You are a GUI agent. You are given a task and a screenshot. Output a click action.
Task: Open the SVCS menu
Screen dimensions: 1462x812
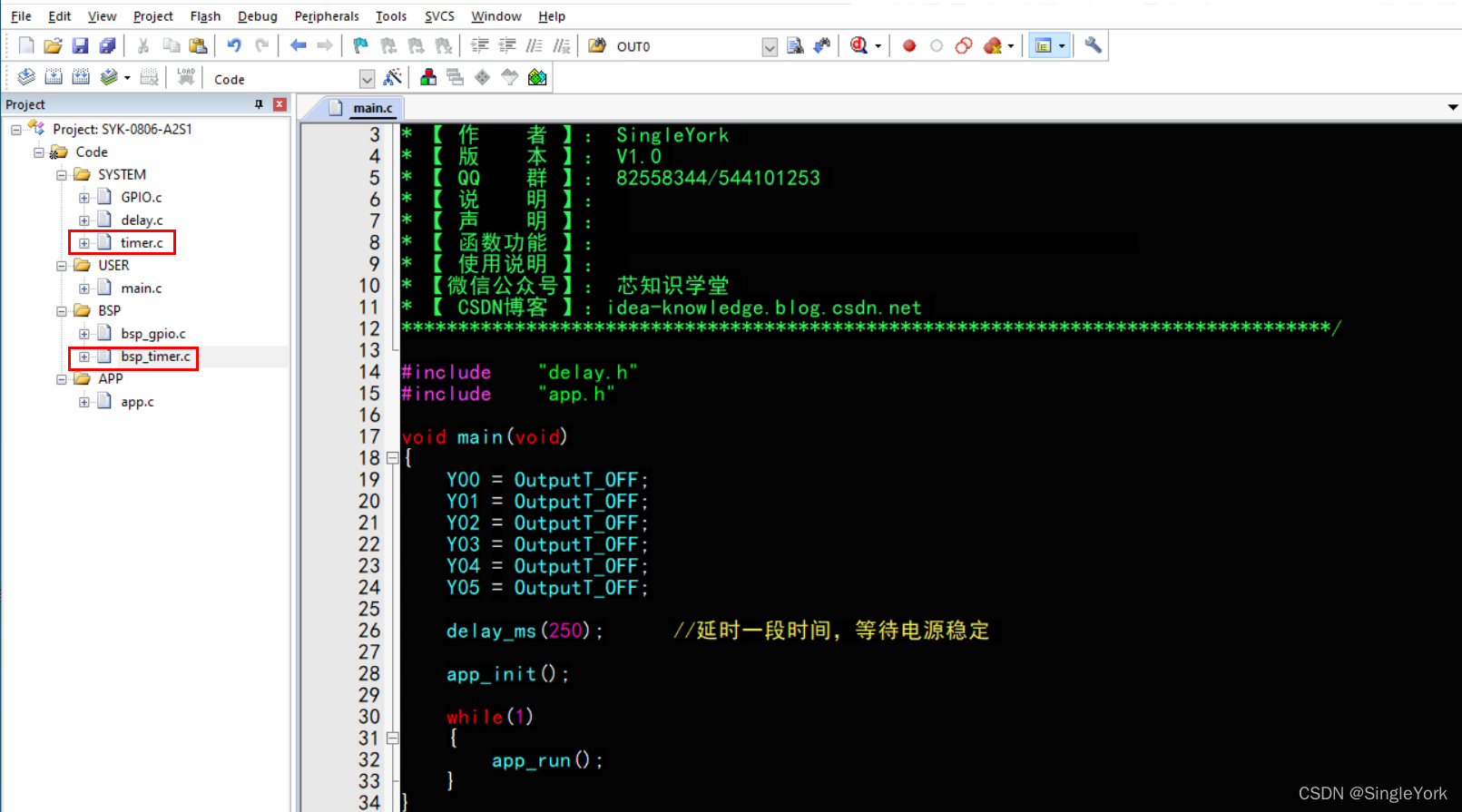click(x=439, y=16)
